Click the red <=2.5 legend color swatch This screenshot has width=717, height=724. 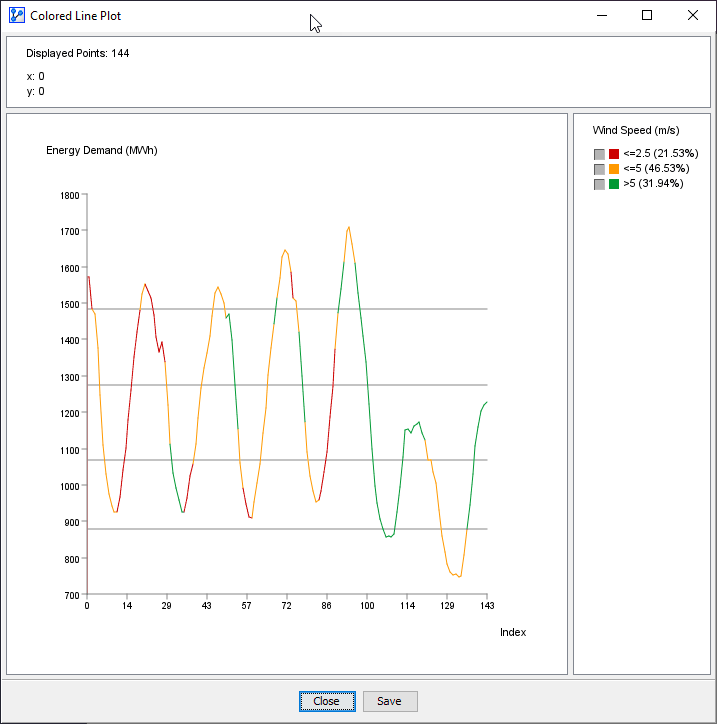(x=614, y=154)
